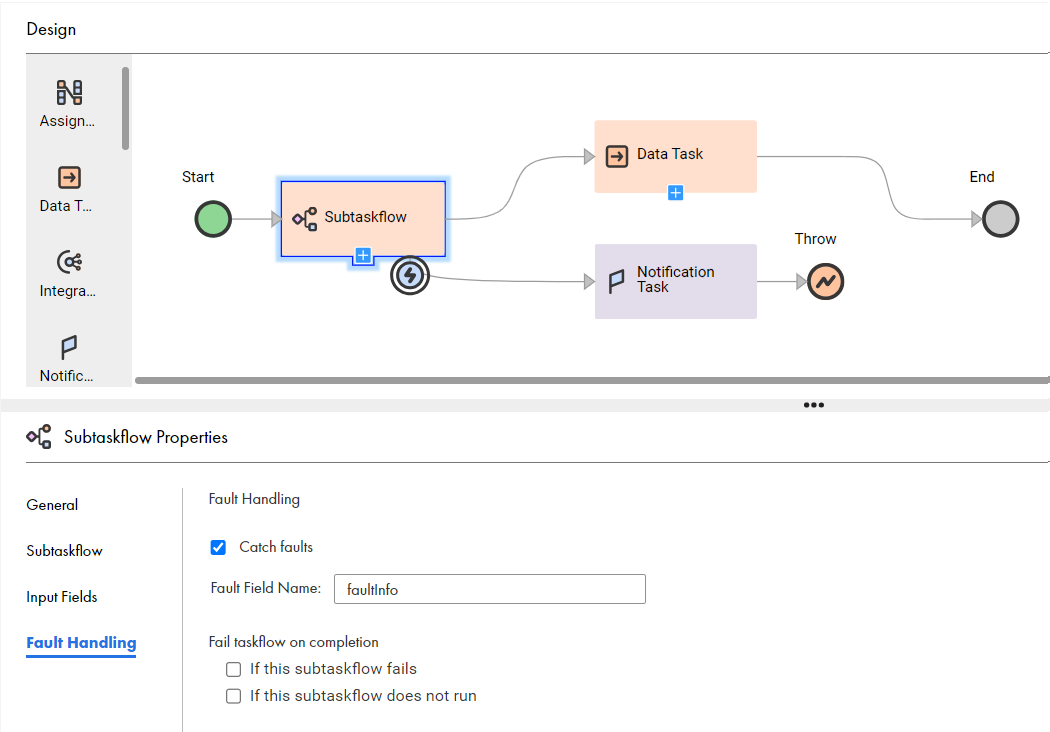Click the plus button under Subtaskflow step
1050x732 pixels.
coord(363,256)
